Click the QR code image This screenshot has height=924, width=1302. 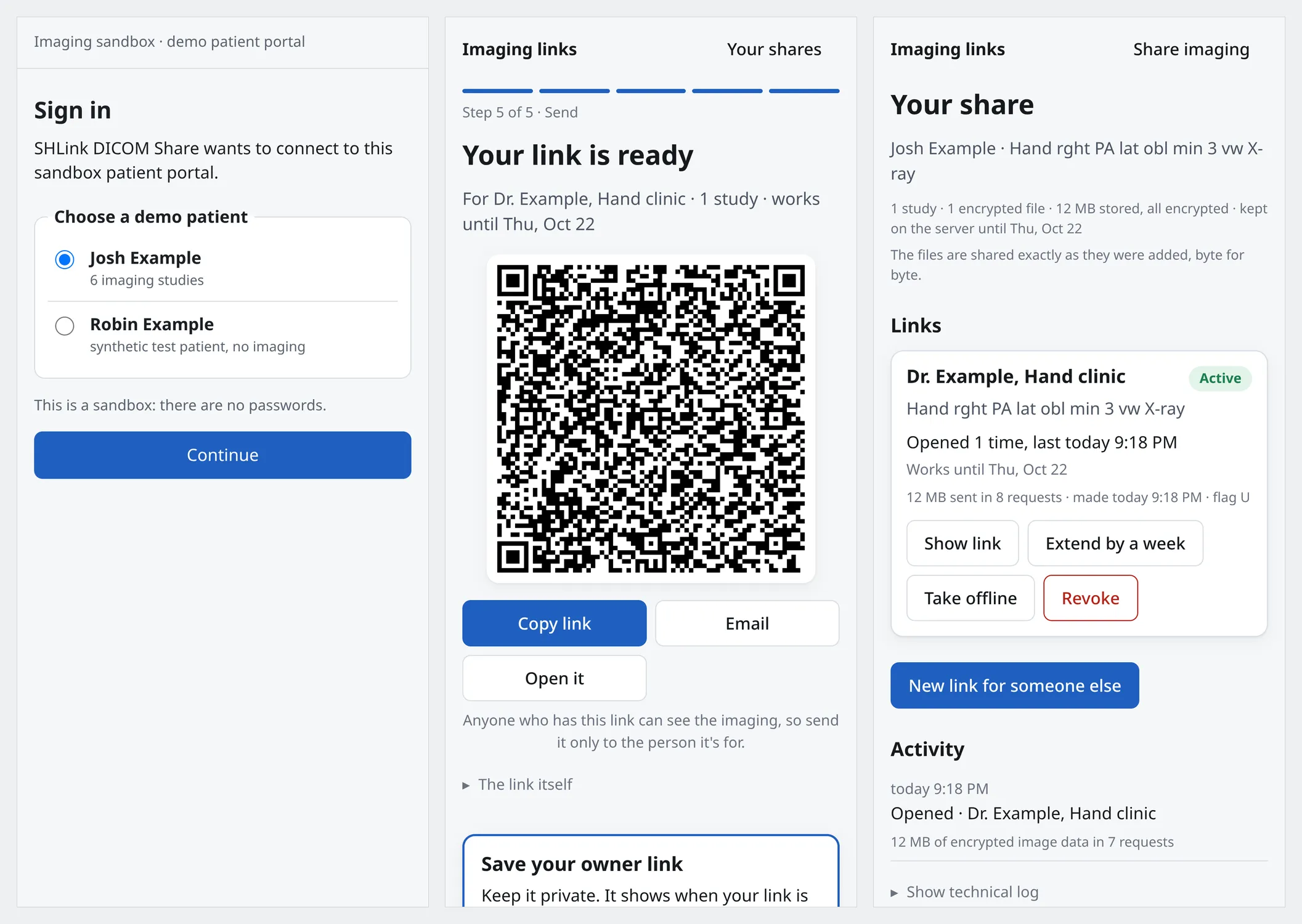[x=651, y=419]
